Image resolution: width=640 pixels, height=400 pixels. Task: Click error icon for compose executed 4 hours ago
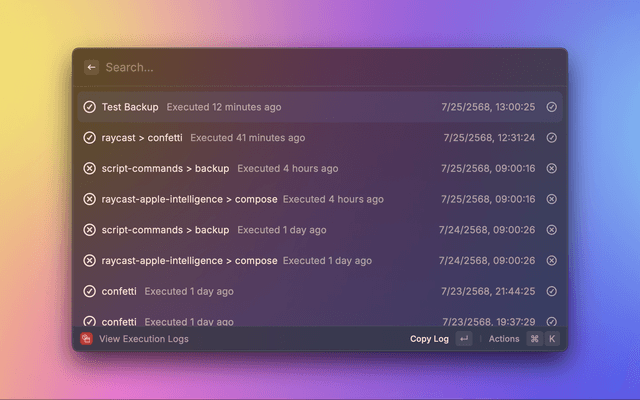89,199
